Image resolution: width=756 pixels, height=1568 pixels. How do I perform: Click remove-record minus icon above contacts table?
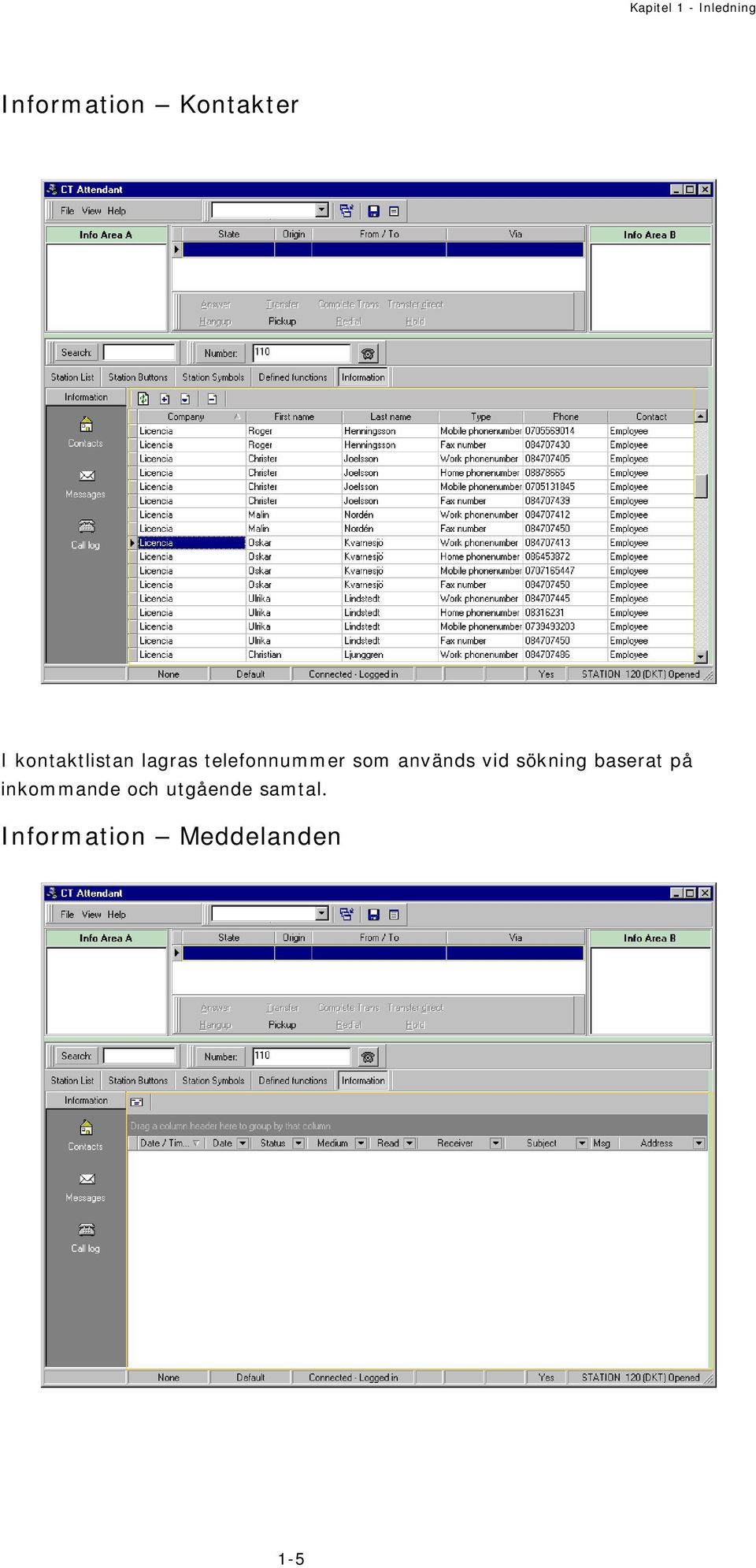tap(212, 399)
